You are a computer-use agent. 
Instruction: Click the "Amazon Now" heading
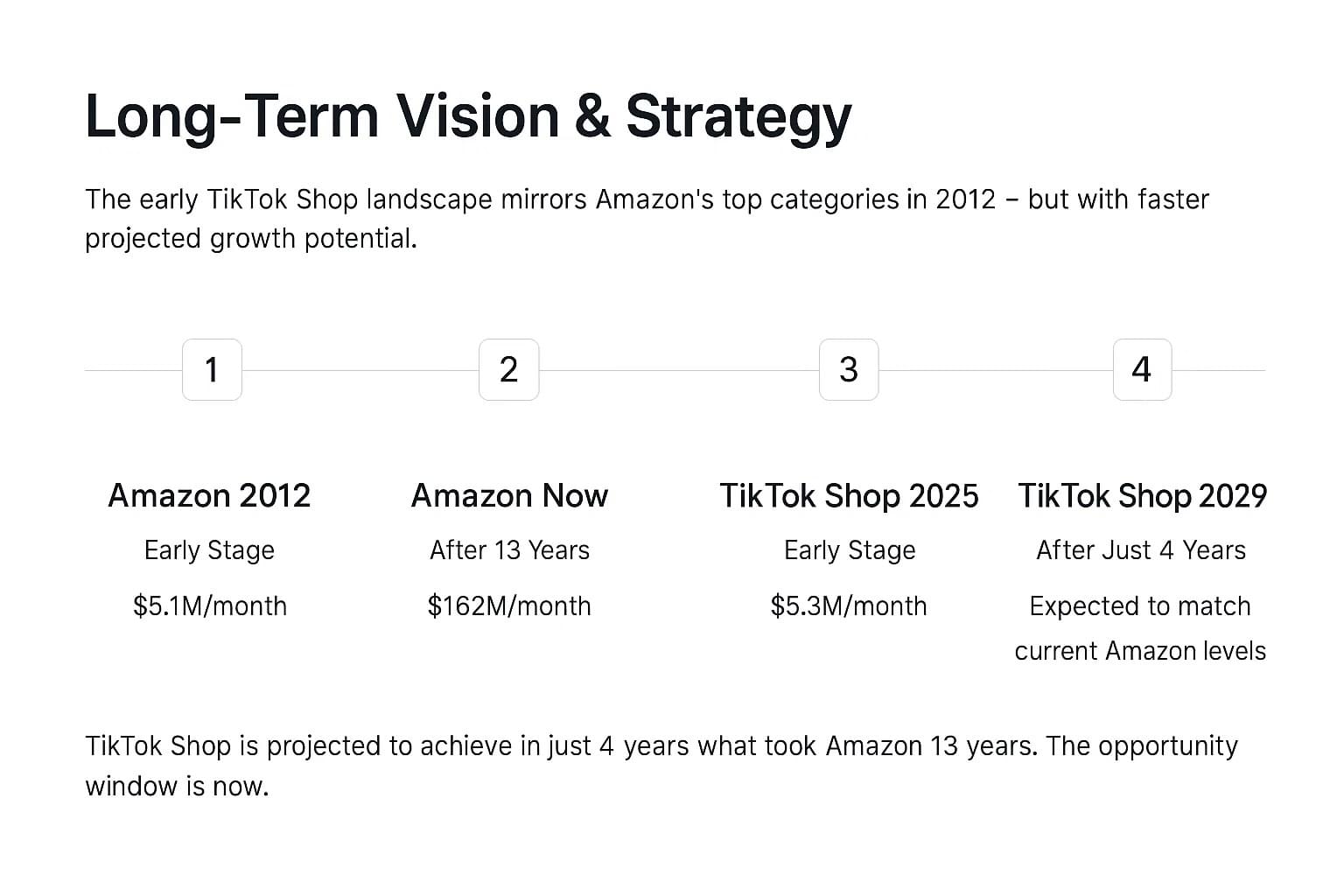click(509, 496)
